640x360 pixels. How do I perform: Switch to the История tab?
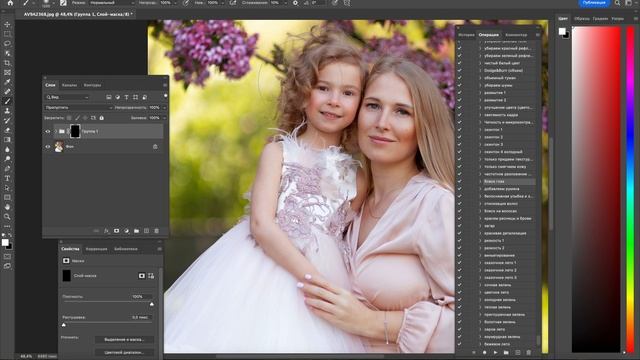click(466, 35)
